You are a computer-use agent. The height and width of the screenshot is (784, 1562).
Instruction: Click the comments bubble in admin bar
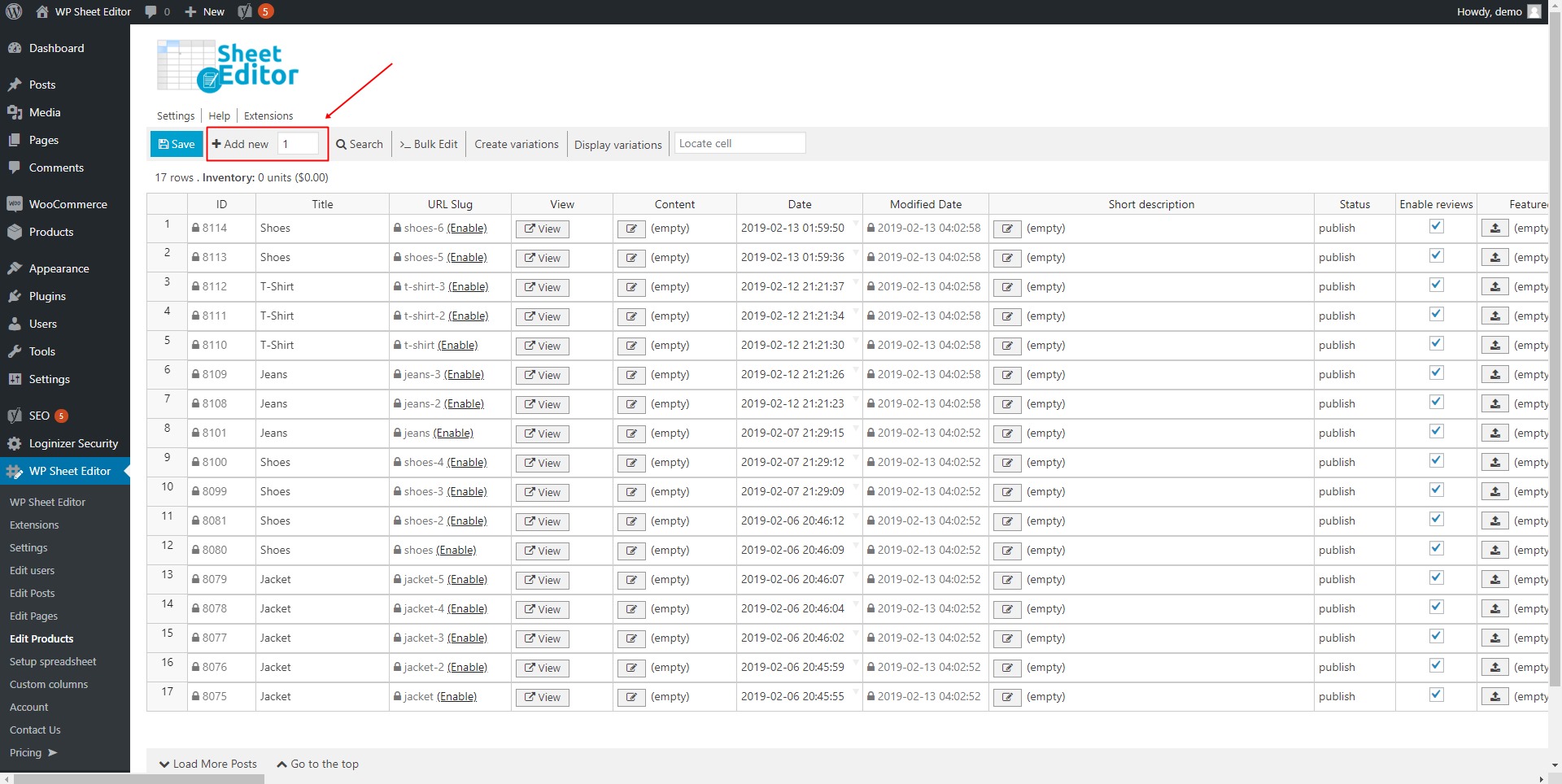pyautogui.click(x=151, y=11)
